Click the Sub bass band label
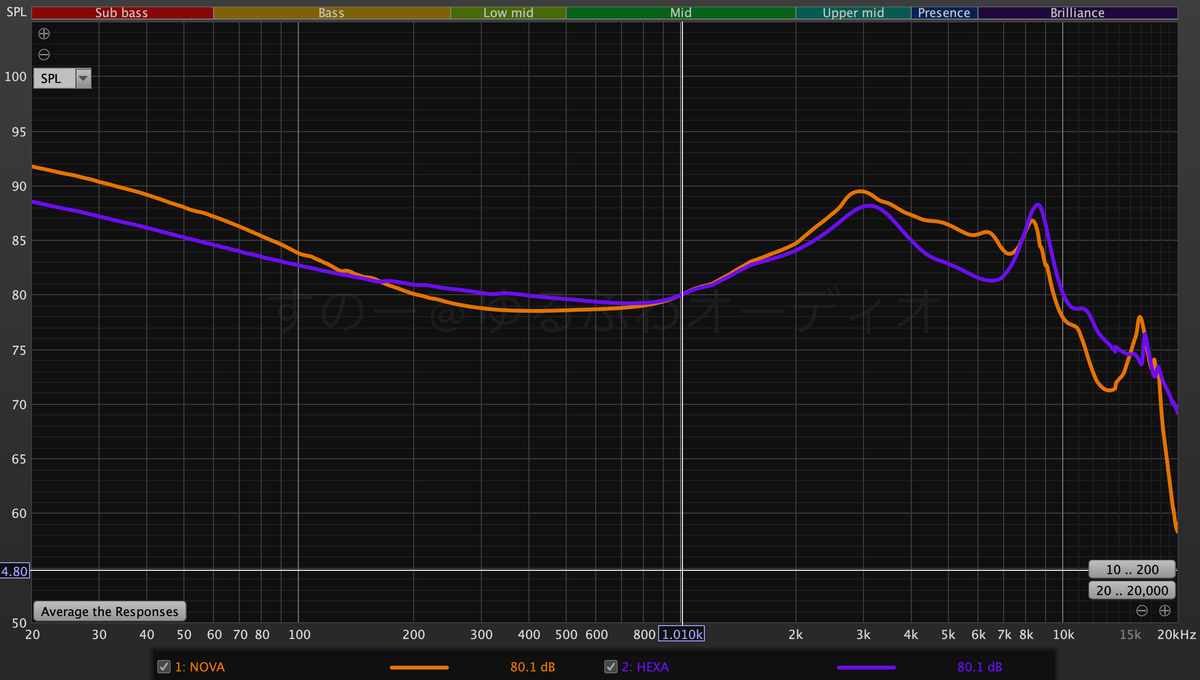 (x=122, y=13)
